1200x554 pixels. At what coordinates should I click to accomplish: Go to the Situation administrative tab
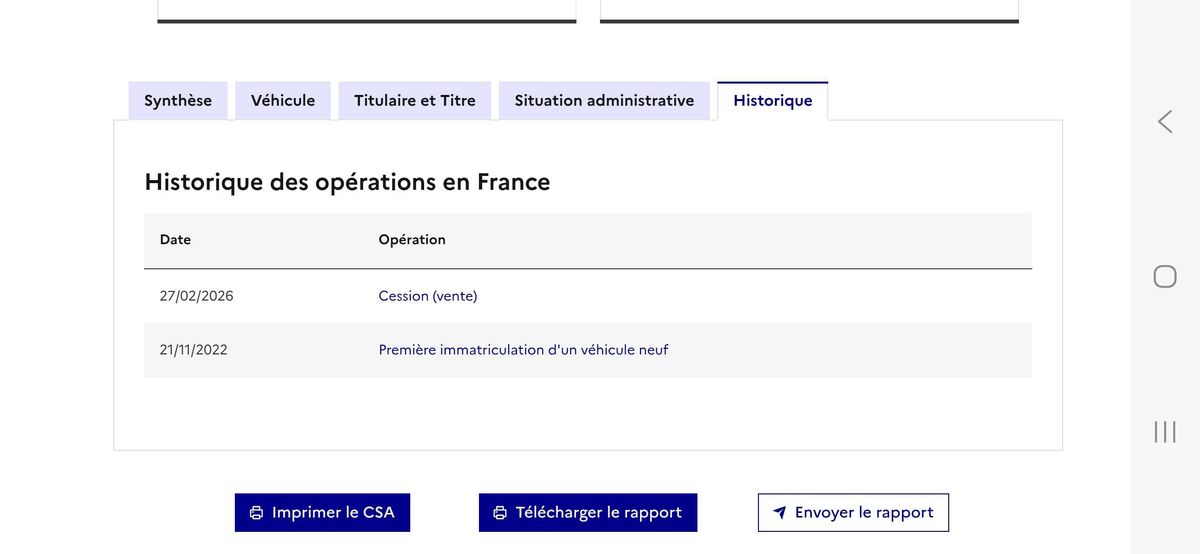coord(604,101)
